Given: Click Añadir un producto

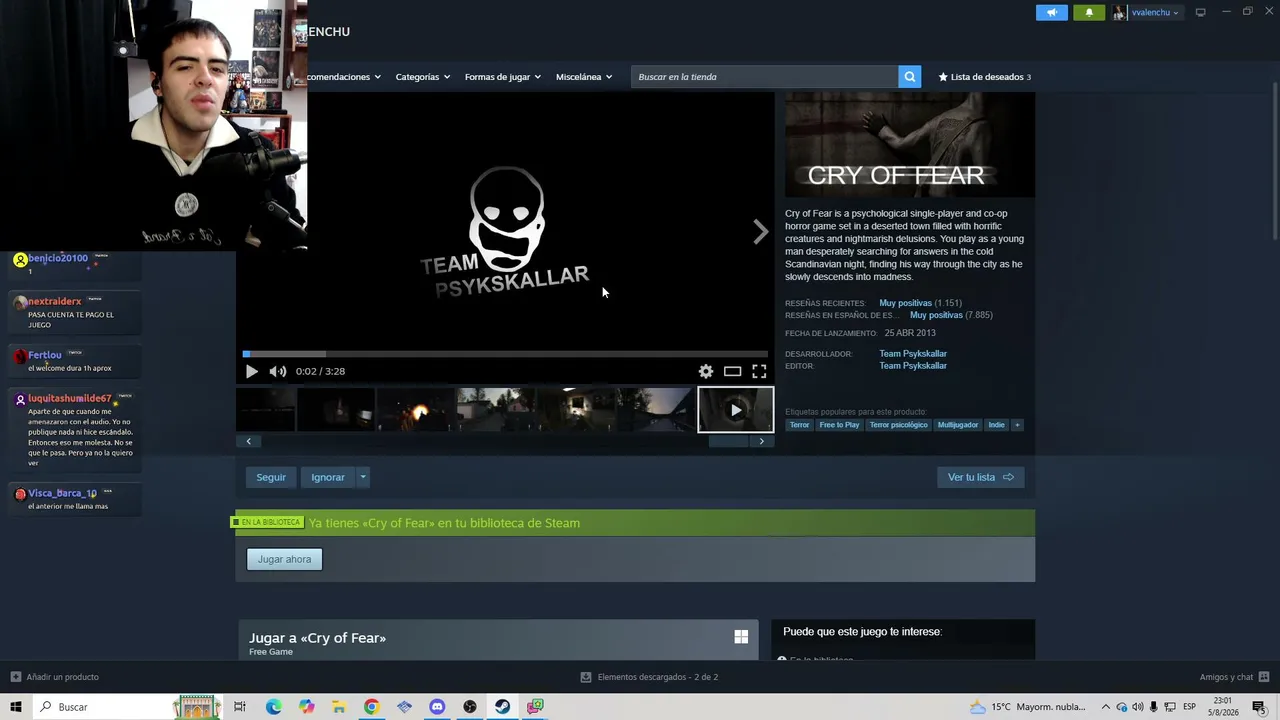Looking at the screenshot, I should 55,677.
